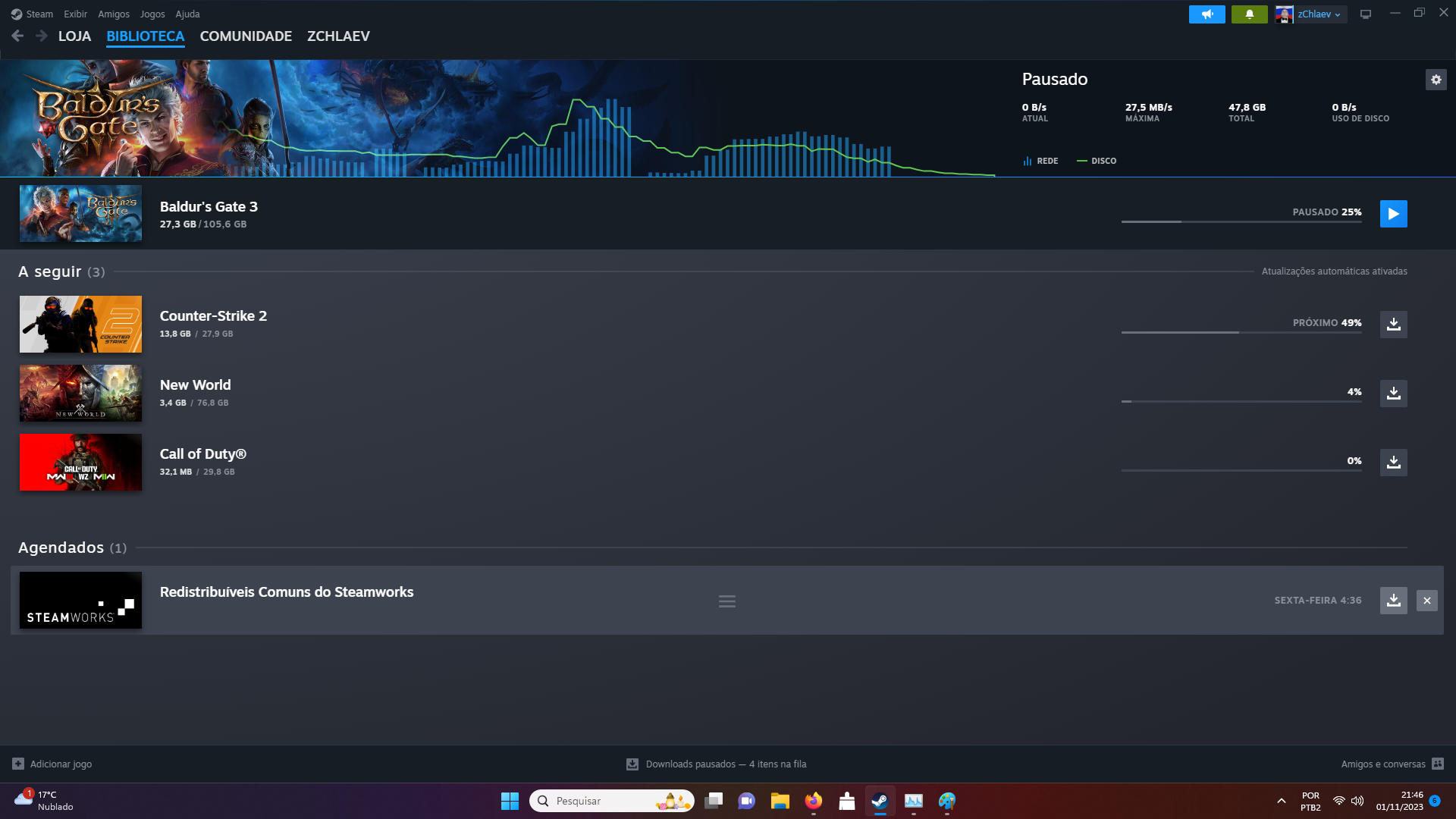Open the Counter-Strike 2 thumbnail

80,325
